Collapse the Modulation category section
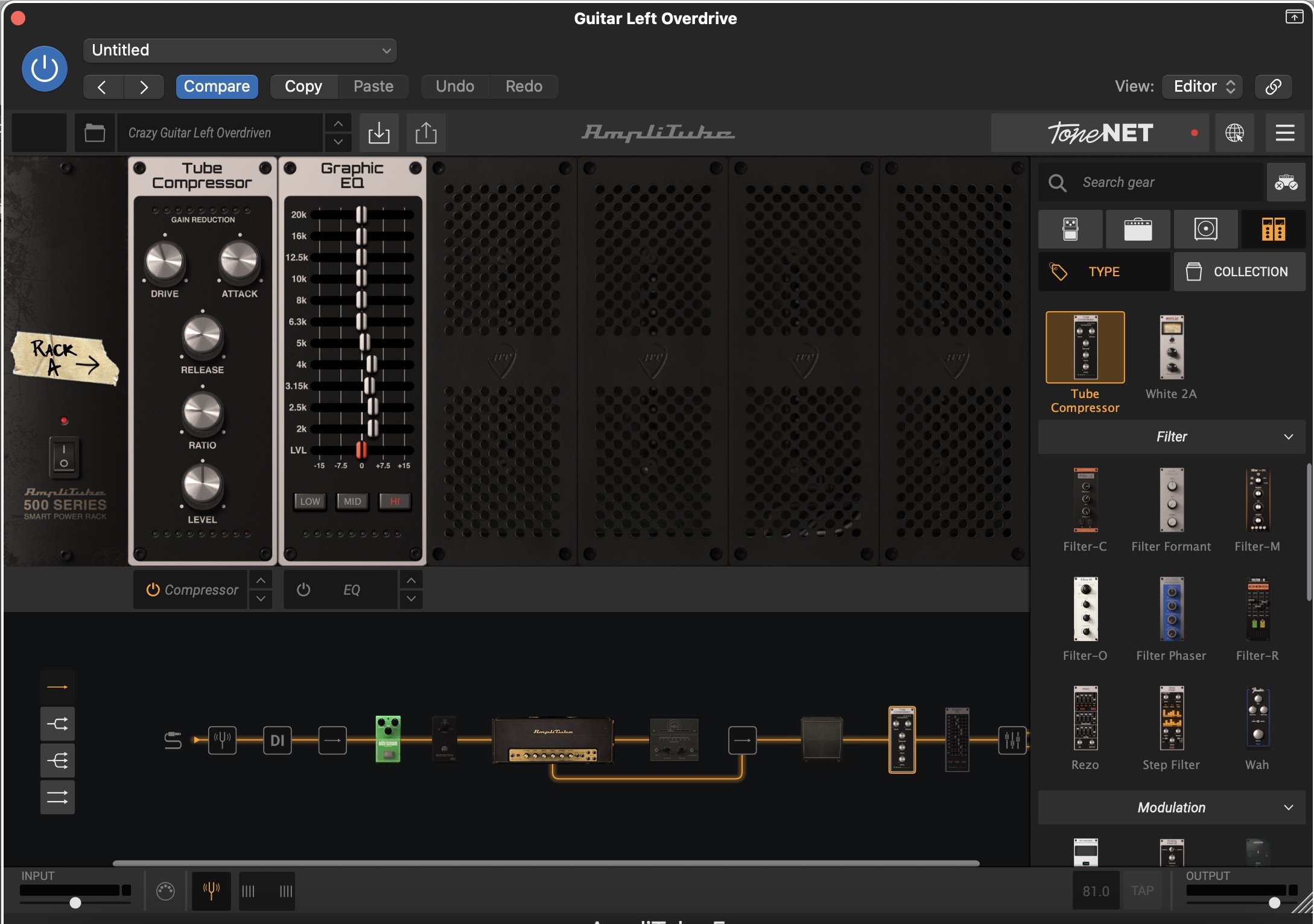Screen dimensions: 1314x924 pos(1171,808)
